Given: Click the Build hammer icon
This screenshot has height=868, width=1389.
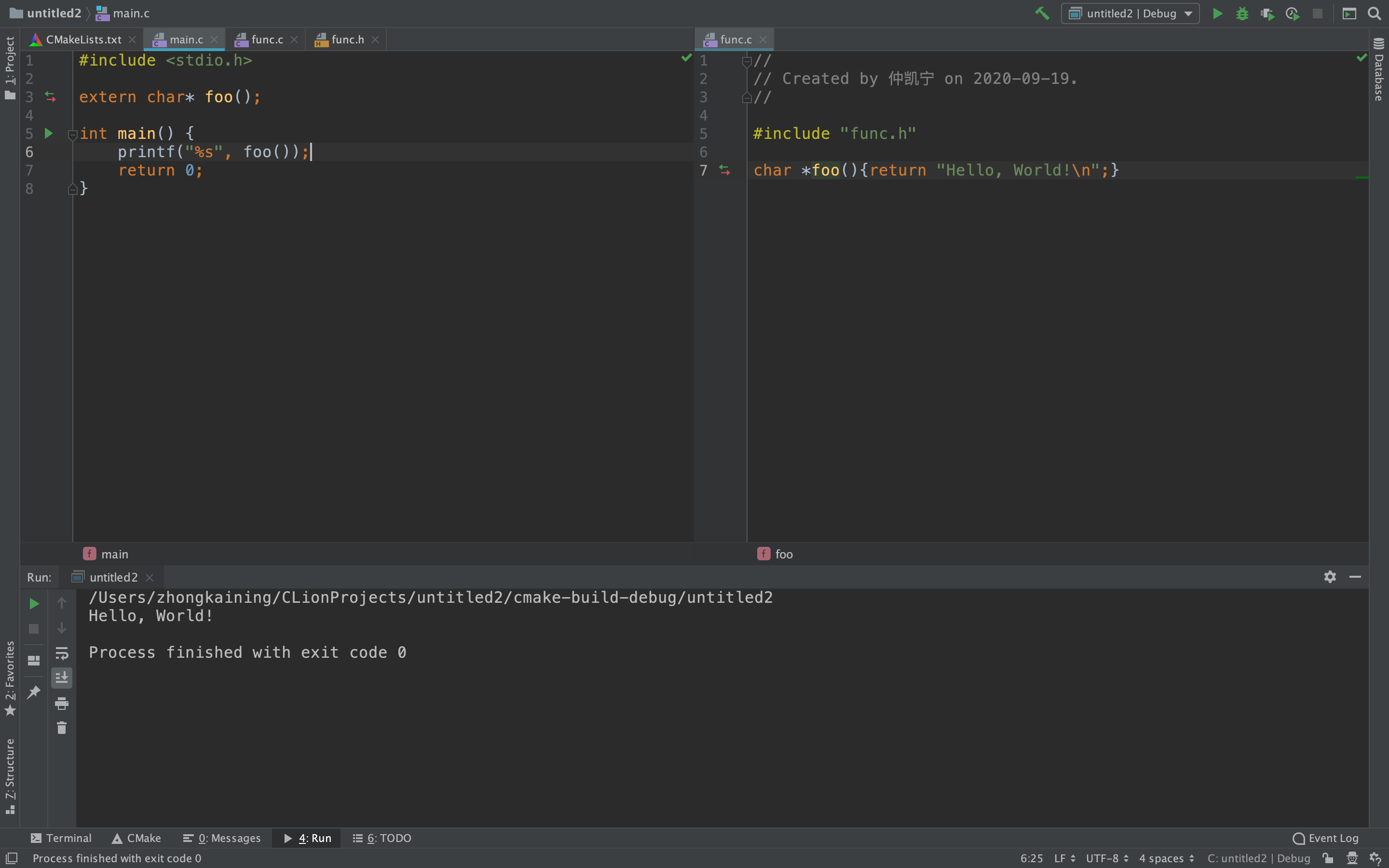Looking at the screenshot, I should pos(1042,13).
